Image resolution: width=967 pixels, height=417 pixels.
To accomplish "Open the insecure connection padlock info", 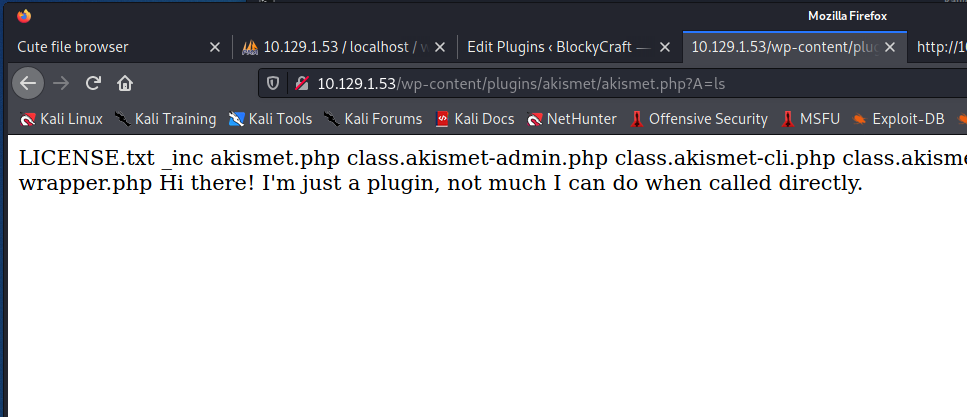I will coord(299,83).
